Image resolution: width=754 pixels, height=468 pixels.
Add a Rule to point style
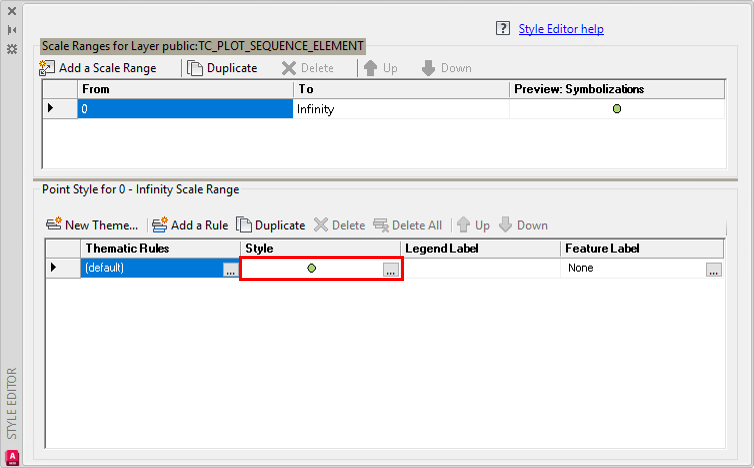(x=190, y=225)
